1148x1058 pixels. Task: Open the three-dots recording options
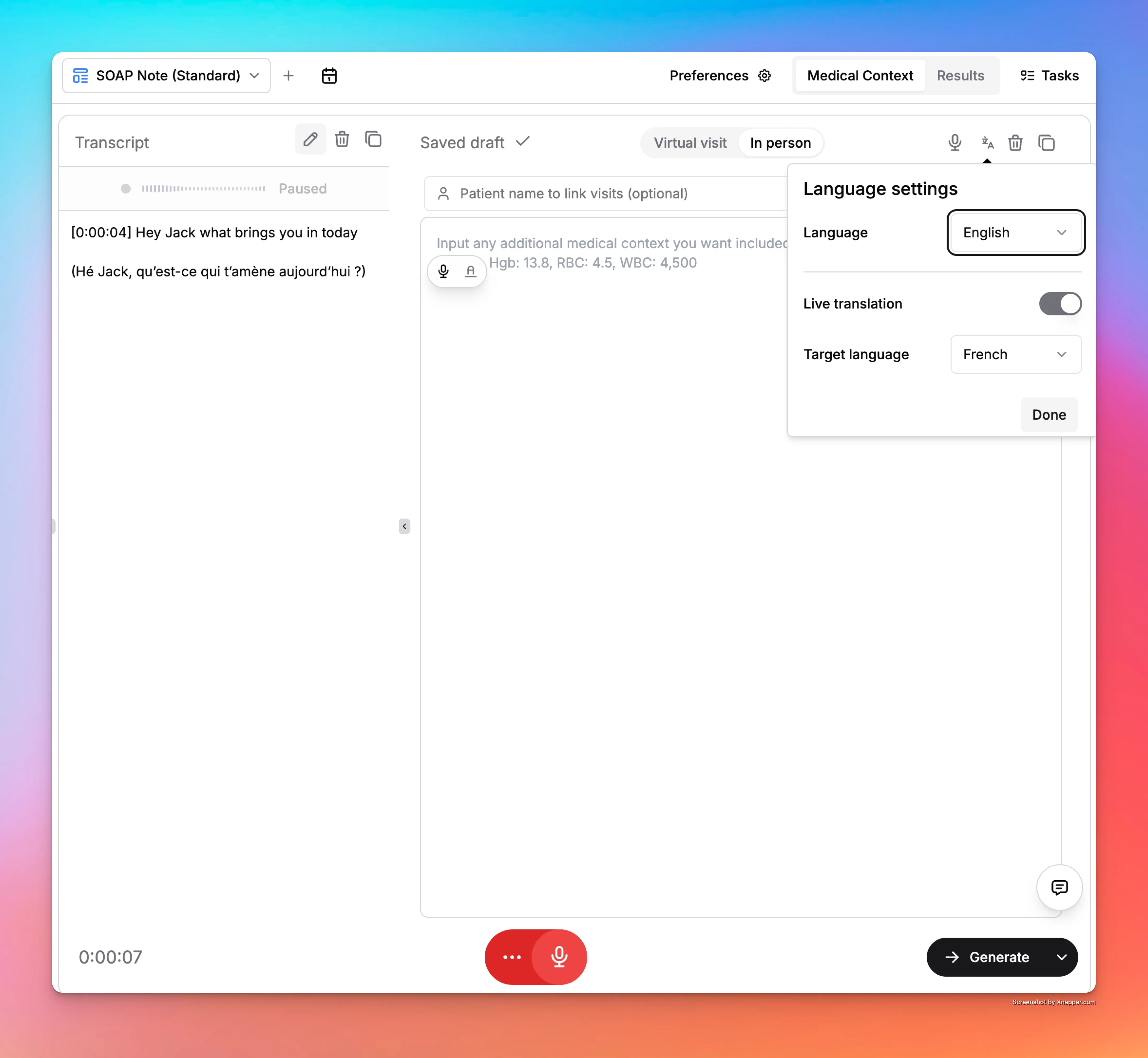pos(512,957)
